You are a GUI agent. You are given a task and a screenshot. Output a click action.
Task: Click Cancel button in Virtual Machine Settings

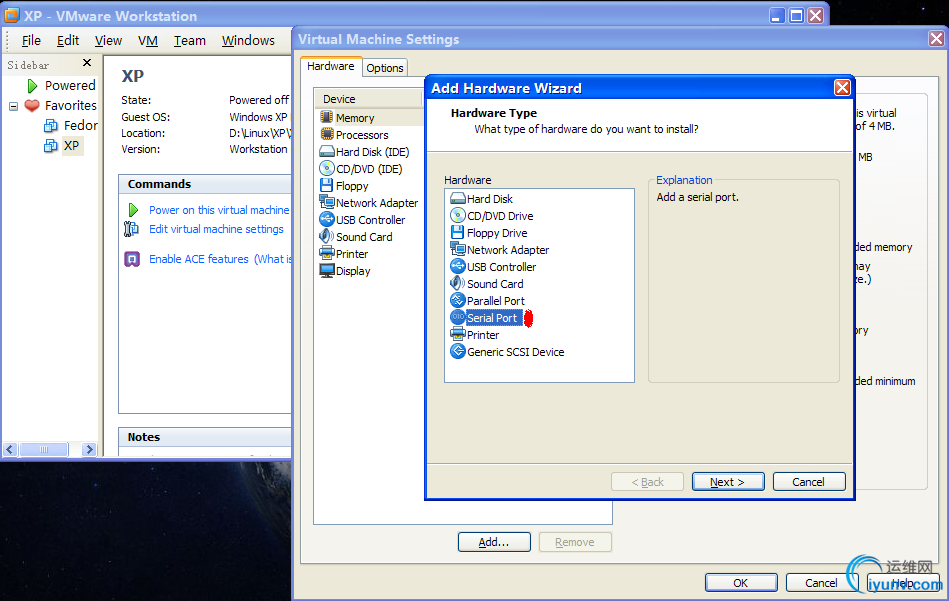pyautogui.click(x=821, y=583)
